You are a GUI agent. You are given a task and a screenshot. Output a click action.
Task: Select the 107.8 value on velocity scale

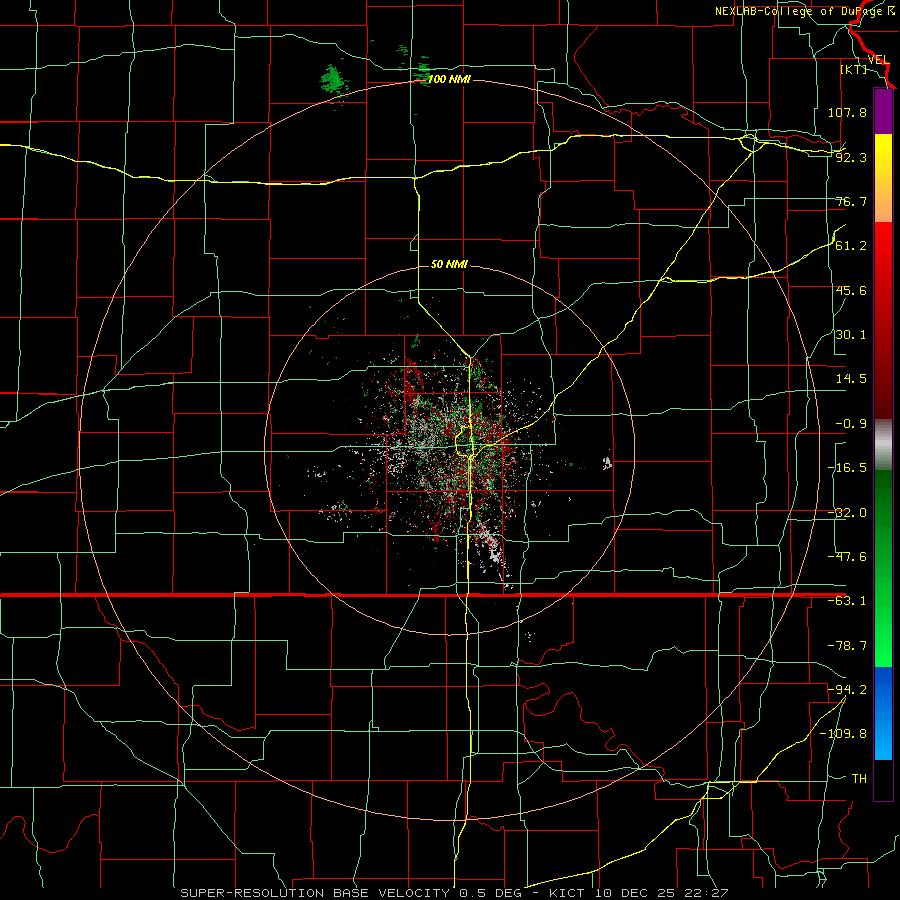coord(847,112)
